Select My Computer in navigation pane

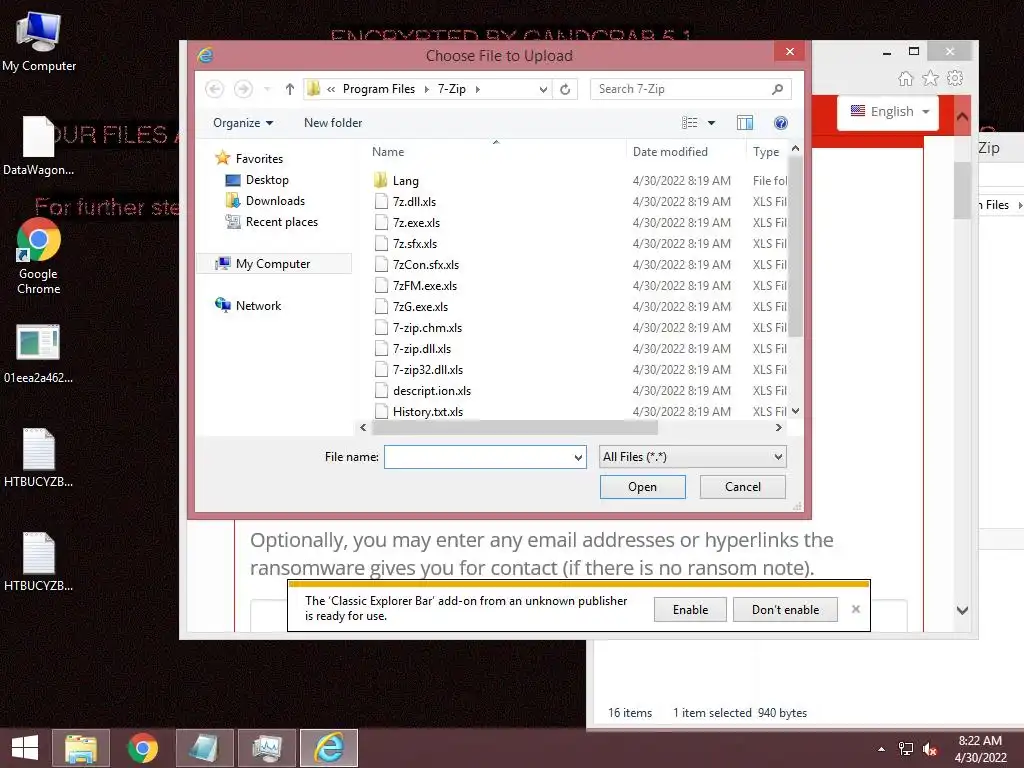[x=272, y=263]
